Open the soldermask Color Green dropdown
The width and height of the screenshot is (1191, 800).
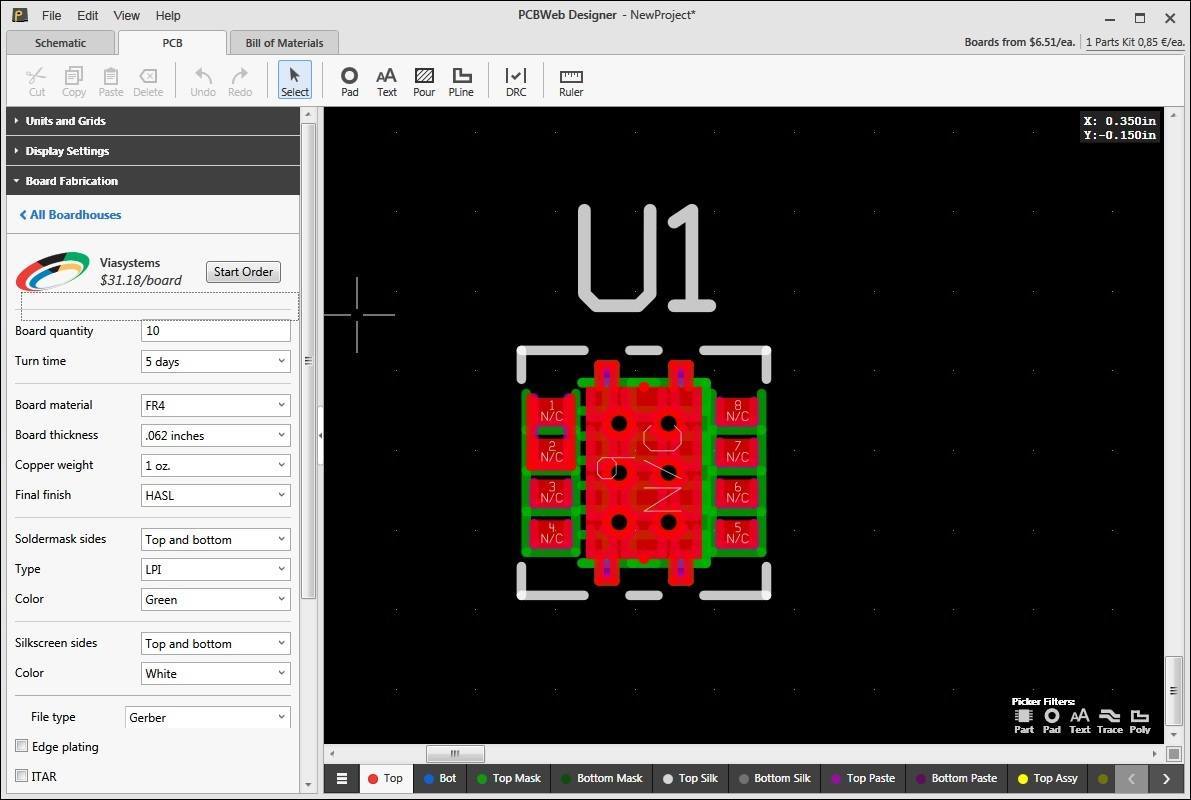216,599
